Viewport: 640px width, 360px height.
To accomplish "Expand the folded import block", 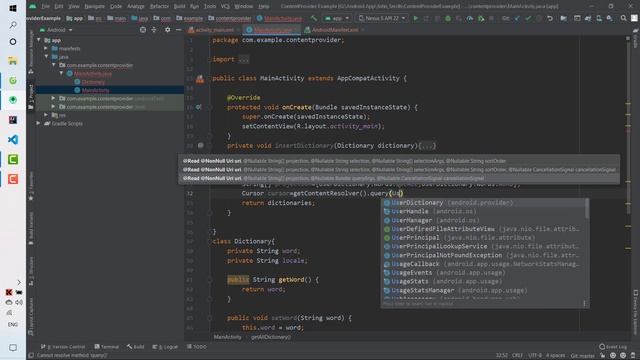I will [x=243, y=59].
